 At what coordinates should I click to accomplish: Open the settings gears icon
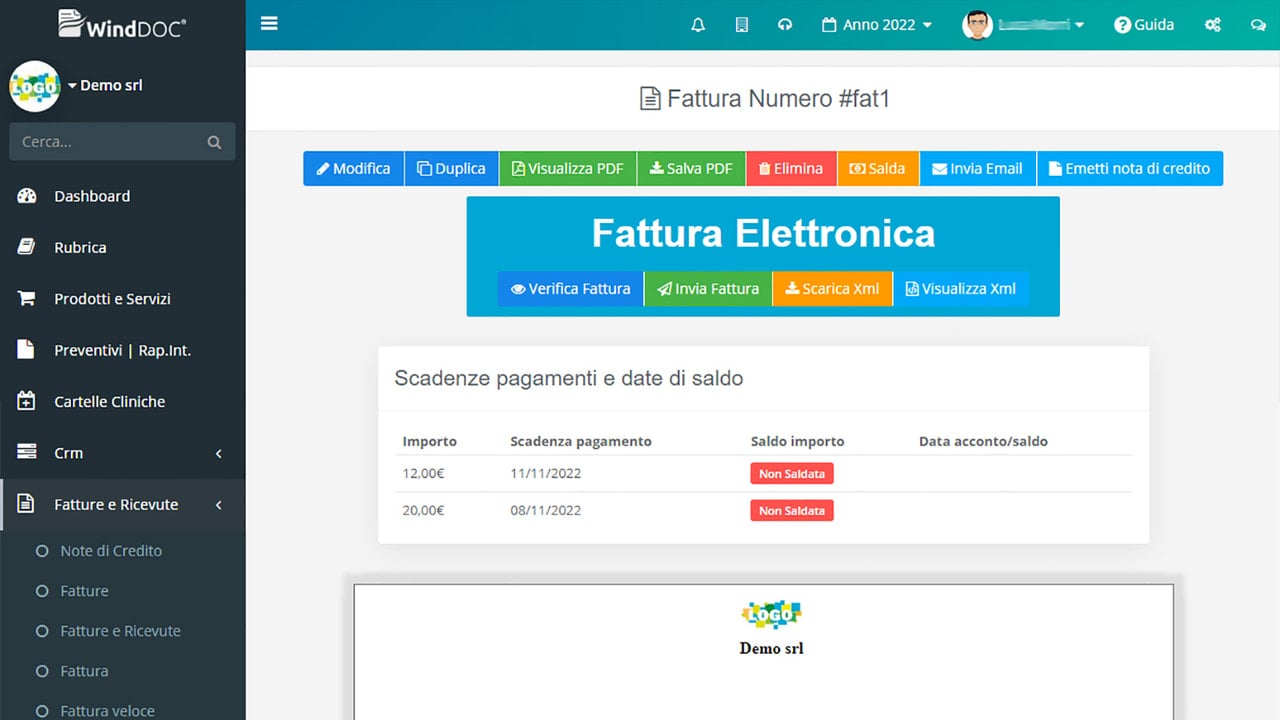pos(1213,25)
